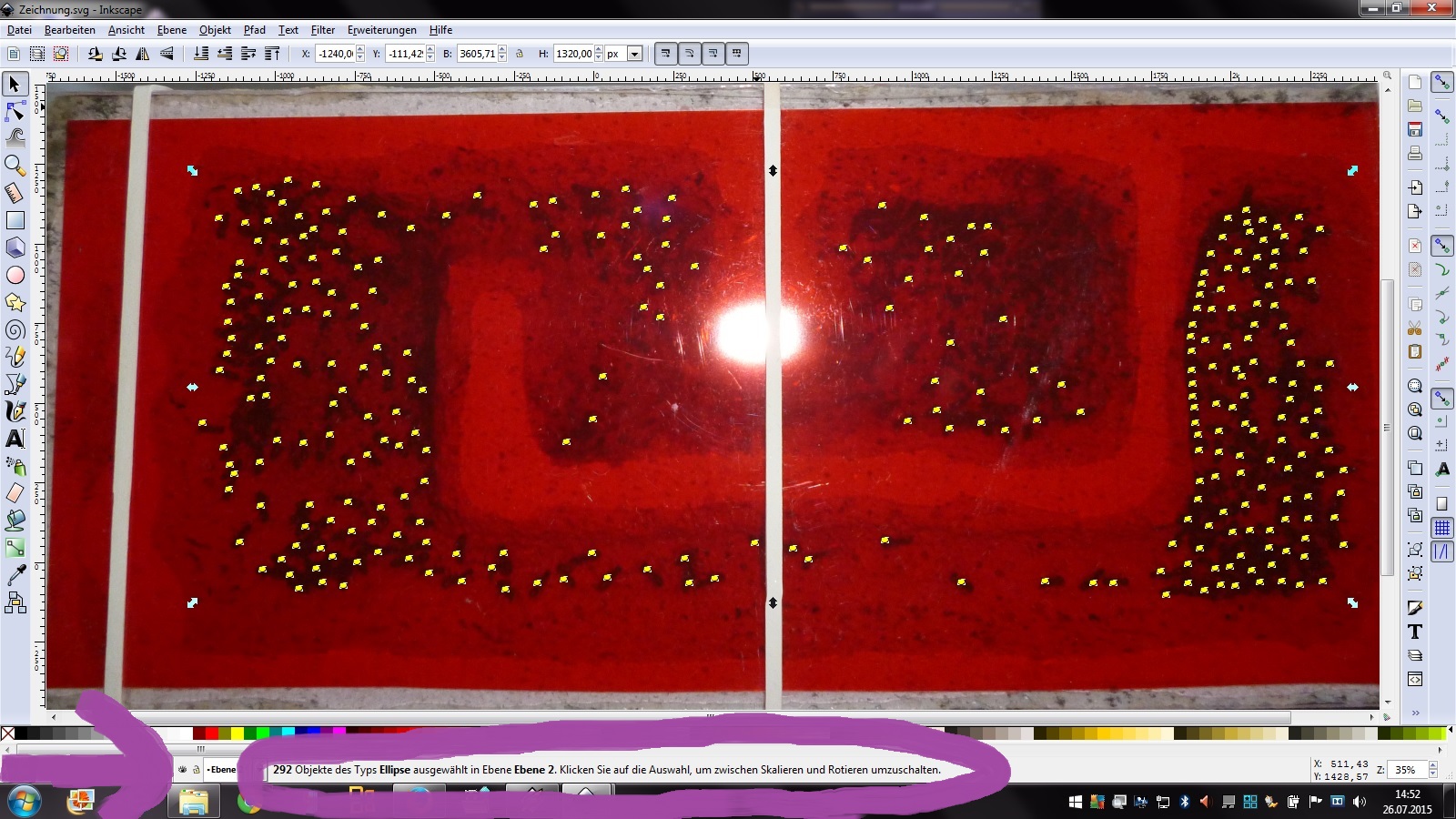Viewport: 1456px width, 819px height.
Task: Flip selection horizontally using toolbar icon
Action: [x=143, y=54]
